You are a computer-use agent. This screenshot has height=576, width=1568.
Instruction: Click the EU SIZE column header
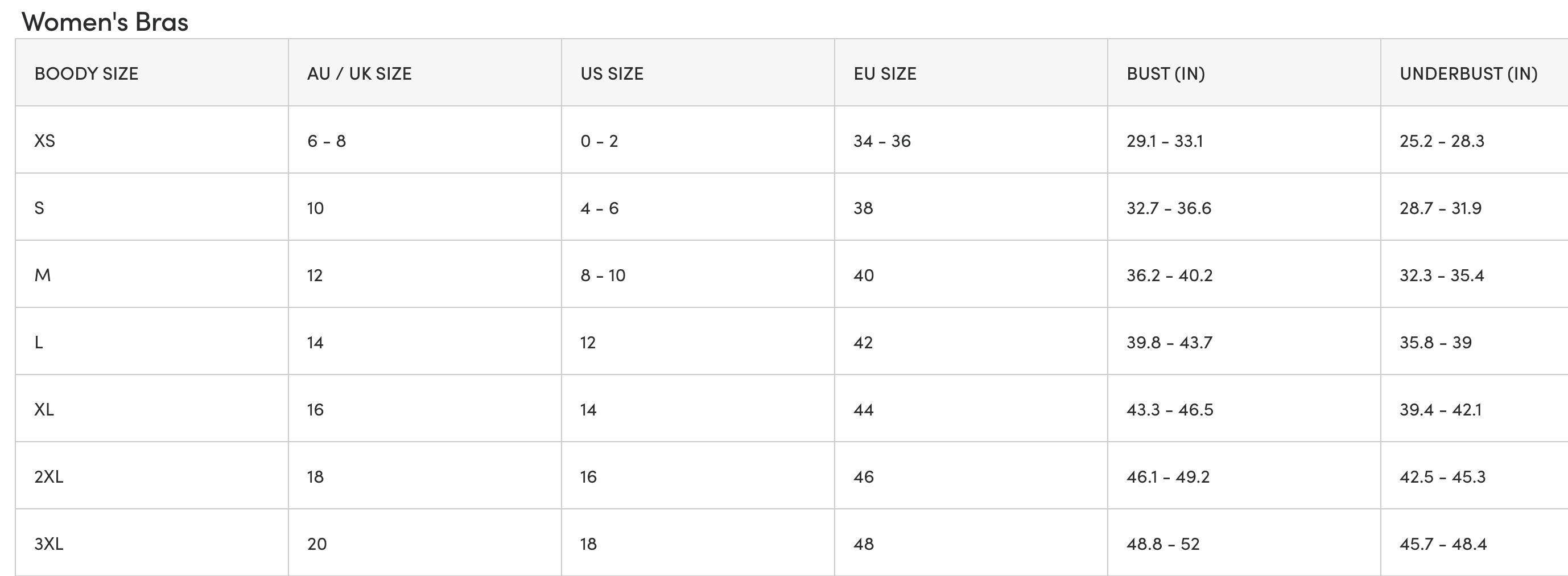click(x=885, y=73)
